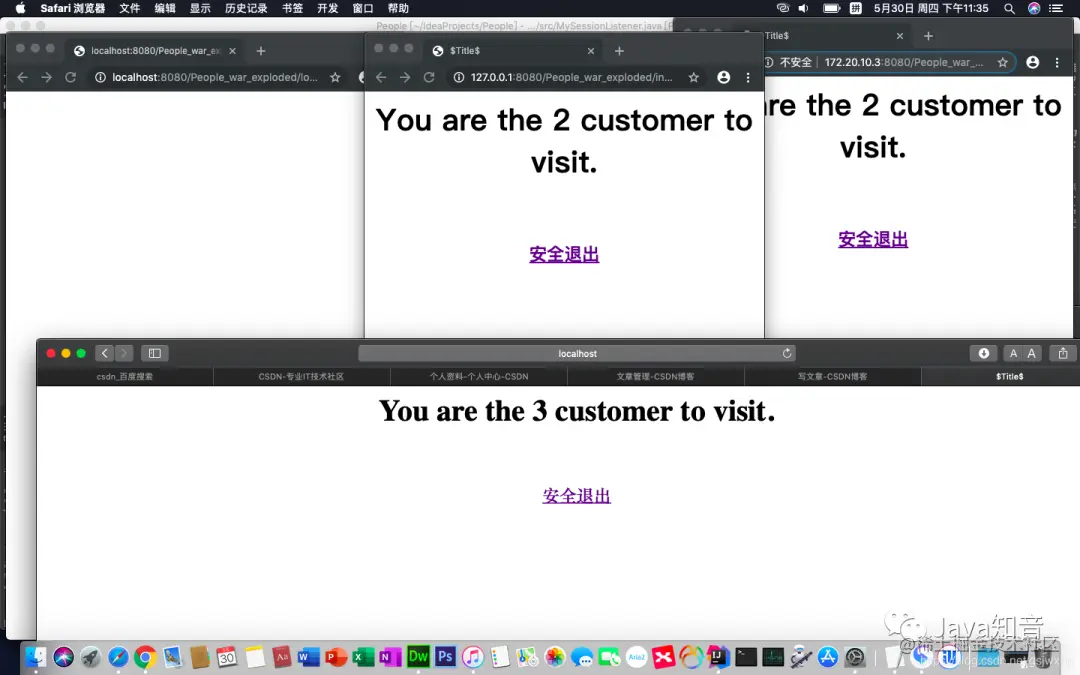Click 安全退出 in the 172.20.10.3 Chrome window
This screenshot has height=675, width=1080.
click(x=873, y=240)
